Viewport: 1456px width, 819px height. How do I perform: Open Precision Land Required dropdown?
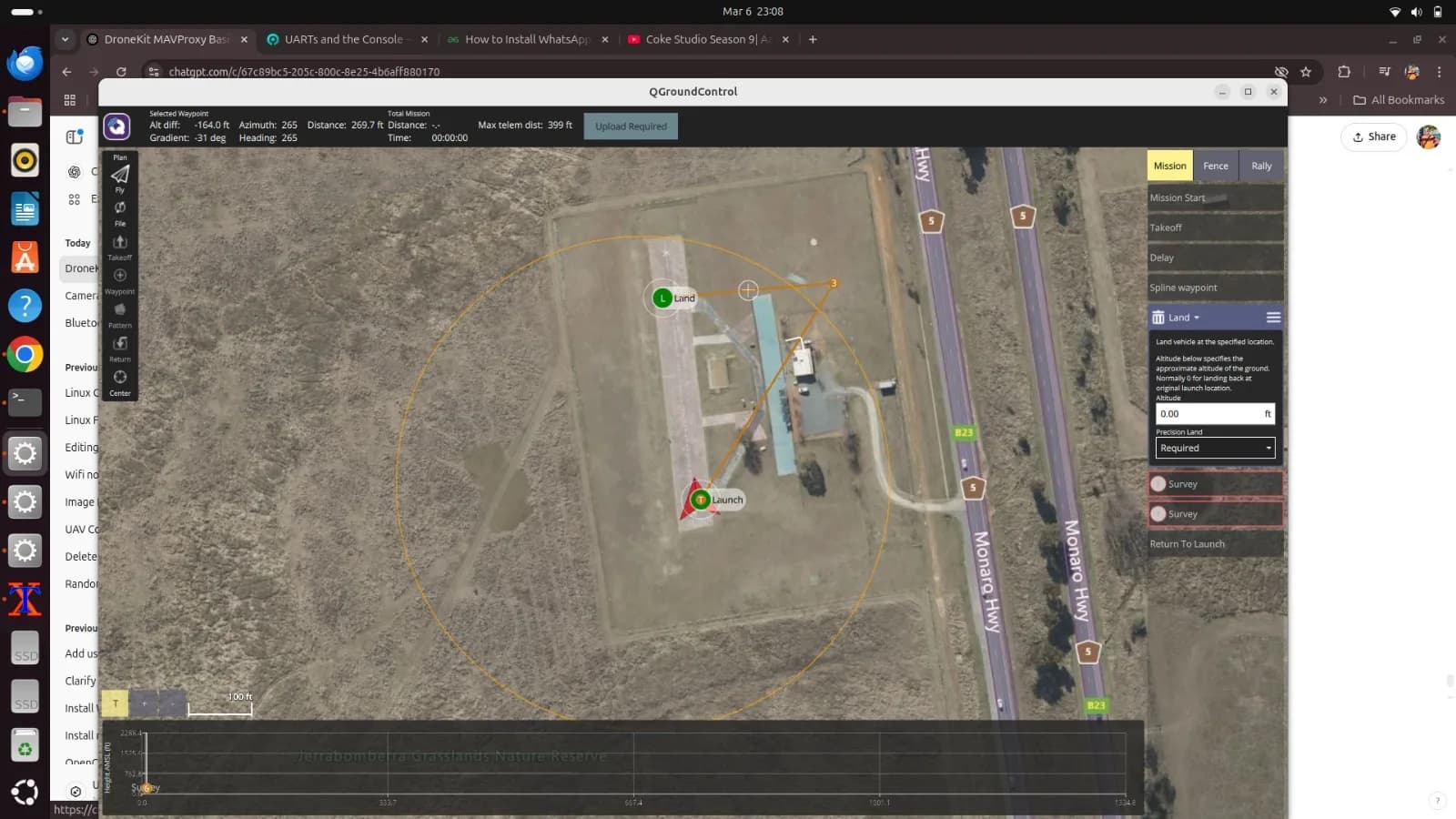(x=1215, y=448)
